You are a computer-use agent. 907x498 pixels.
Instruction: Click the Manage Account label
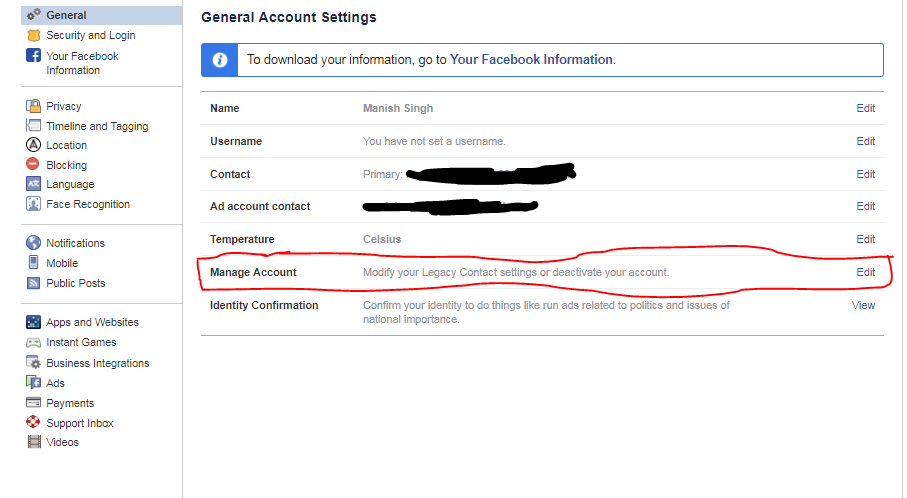(x=253, y=272)
